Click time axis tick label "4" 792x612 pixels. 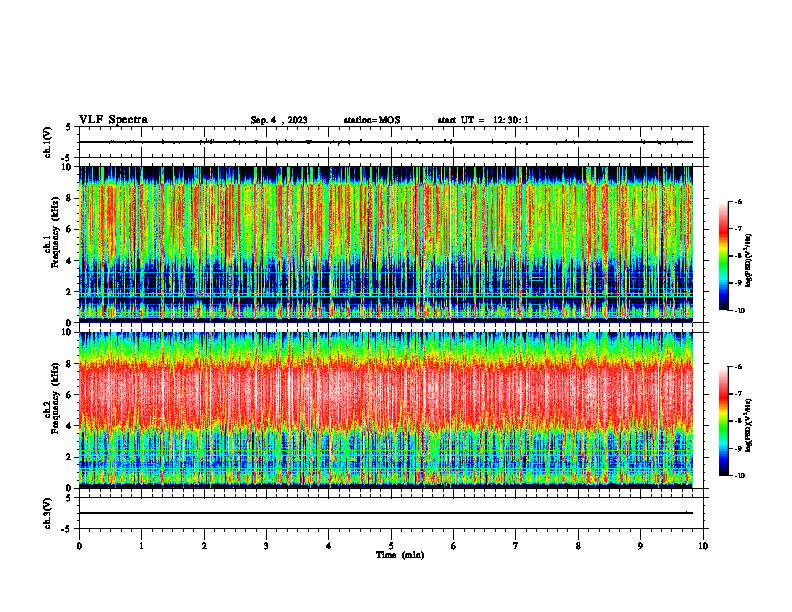[x=329, y=546]
